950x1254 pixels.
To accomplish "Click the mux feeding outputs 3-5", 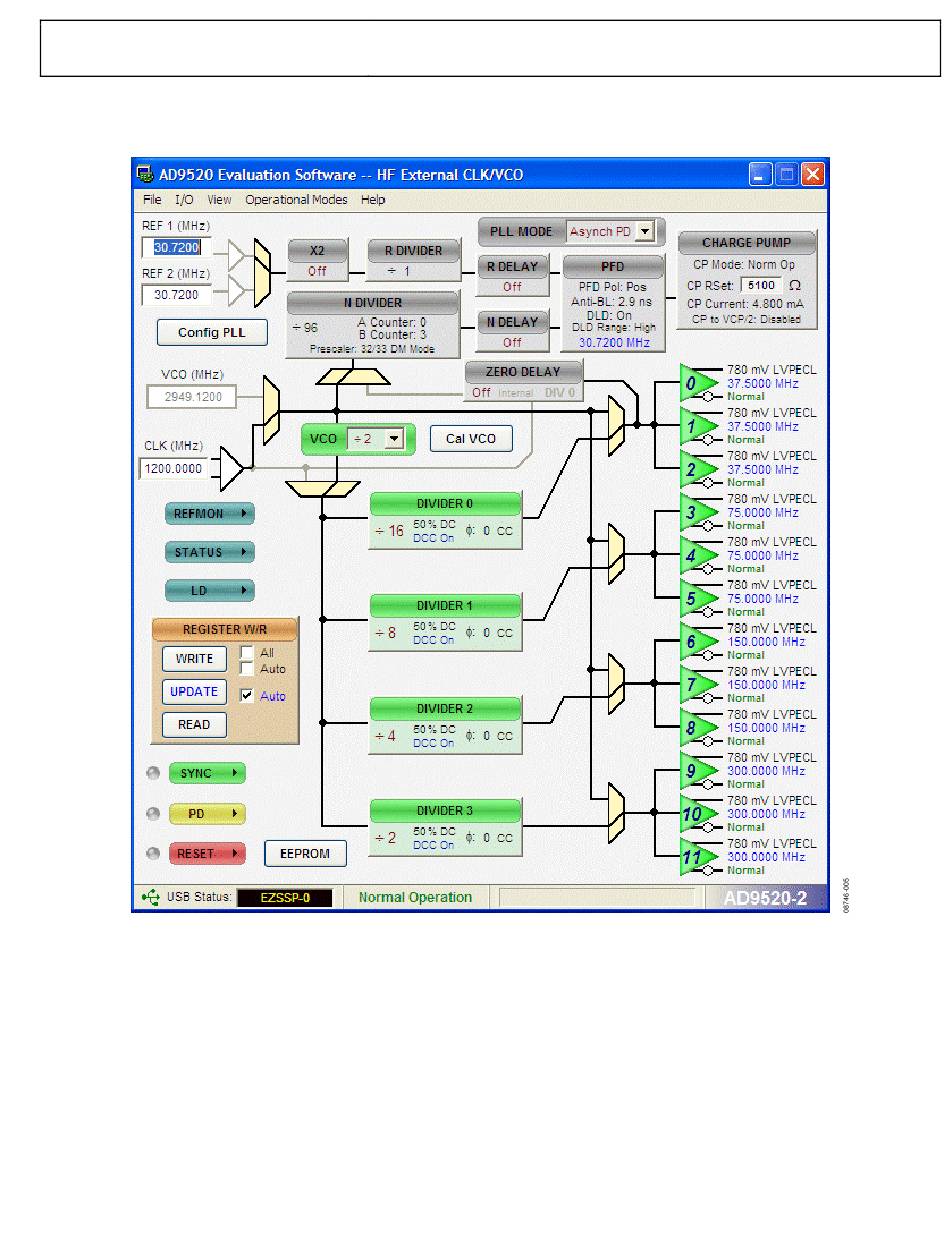I will coord(616,553).
